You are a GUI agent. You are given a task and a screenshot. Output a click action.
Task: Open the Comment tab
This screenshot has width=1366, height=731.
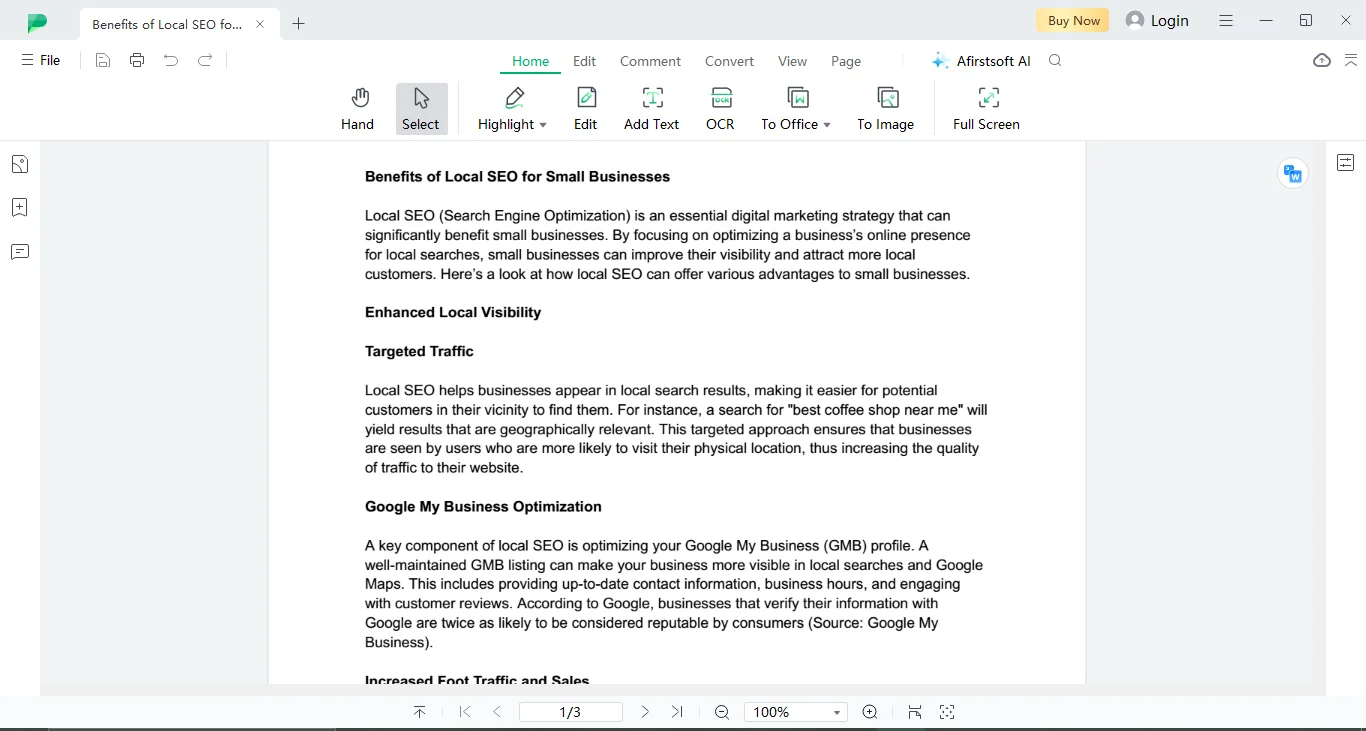pyautogui.click(x=650, y=61)
